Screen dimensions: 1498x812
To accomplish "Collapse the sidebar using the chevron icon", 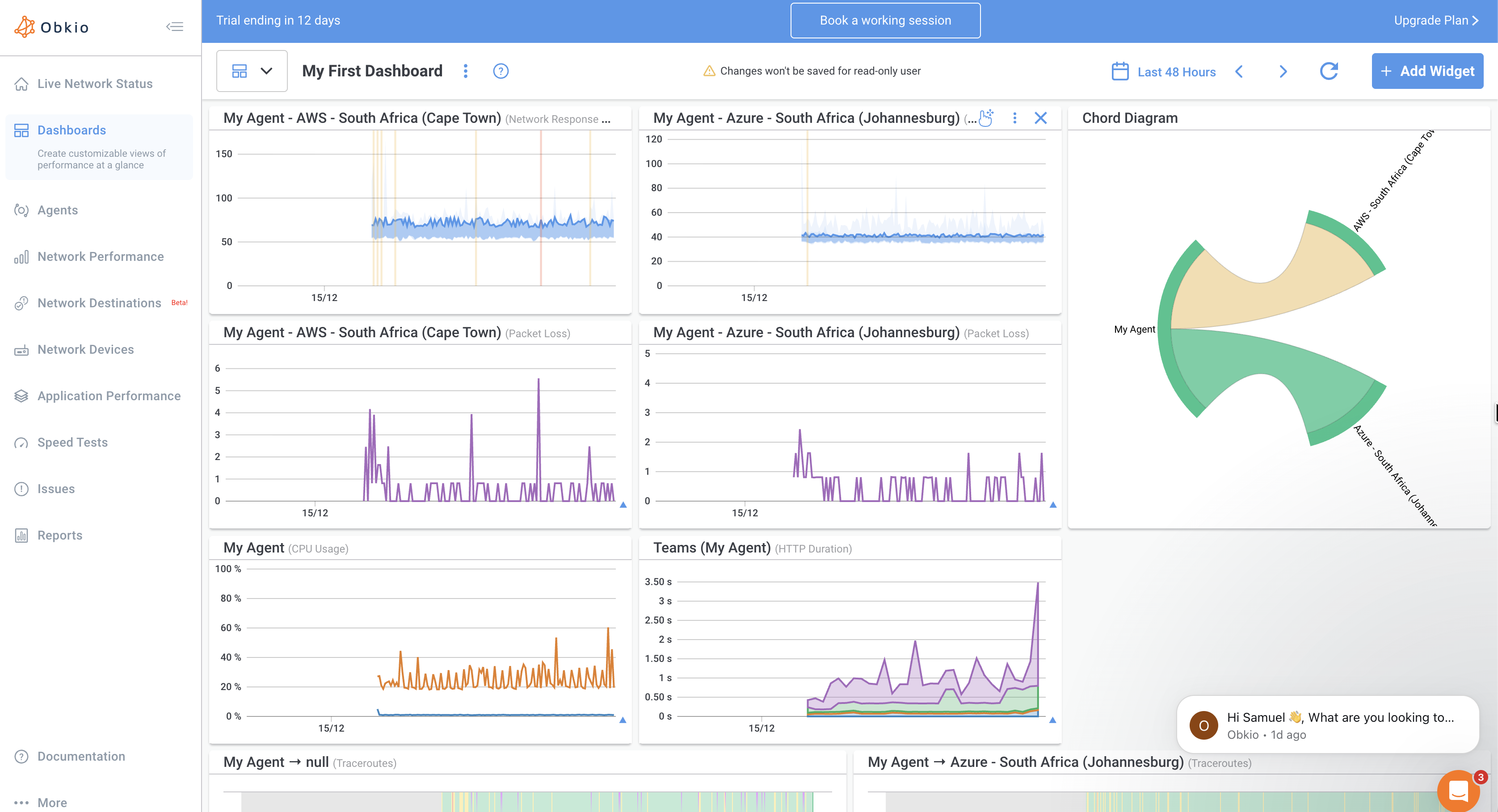I will [x=174, y=26].
